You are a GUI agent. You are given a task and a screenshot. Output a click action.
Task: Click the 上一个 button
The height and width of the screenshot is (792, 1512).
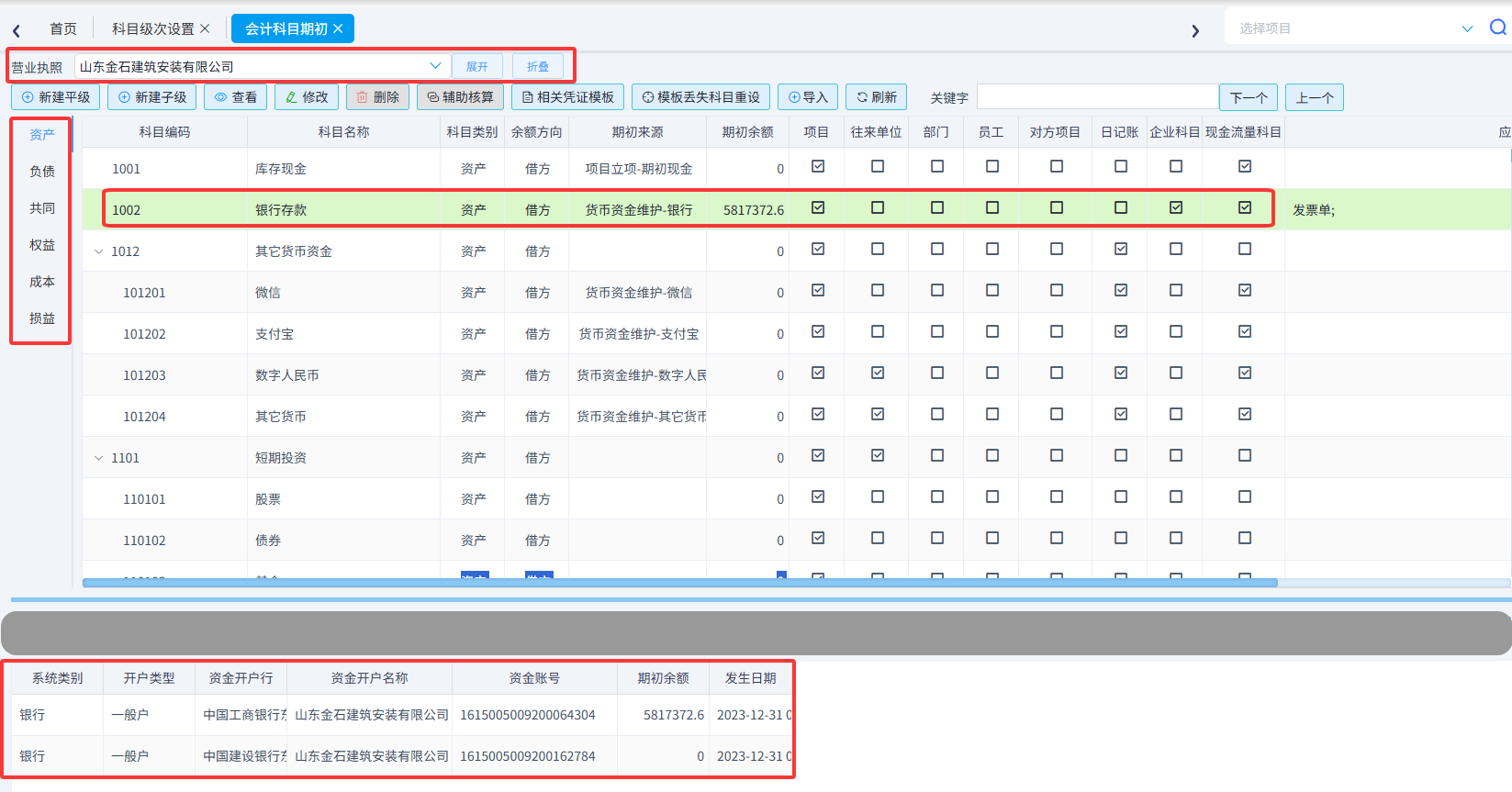coord(1315,97)
